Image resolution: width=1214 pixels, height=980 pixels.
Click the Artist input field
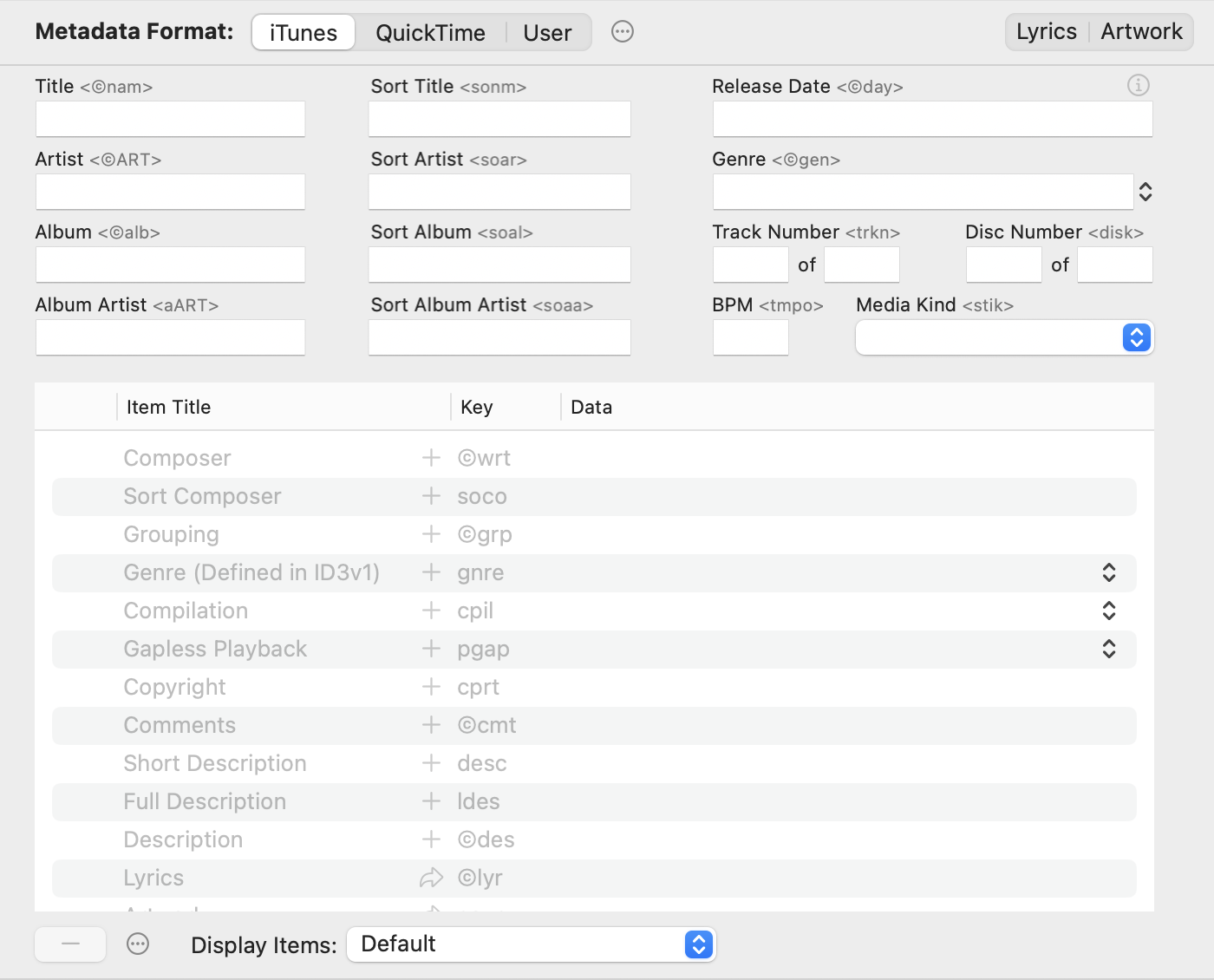tap(170, 192)
